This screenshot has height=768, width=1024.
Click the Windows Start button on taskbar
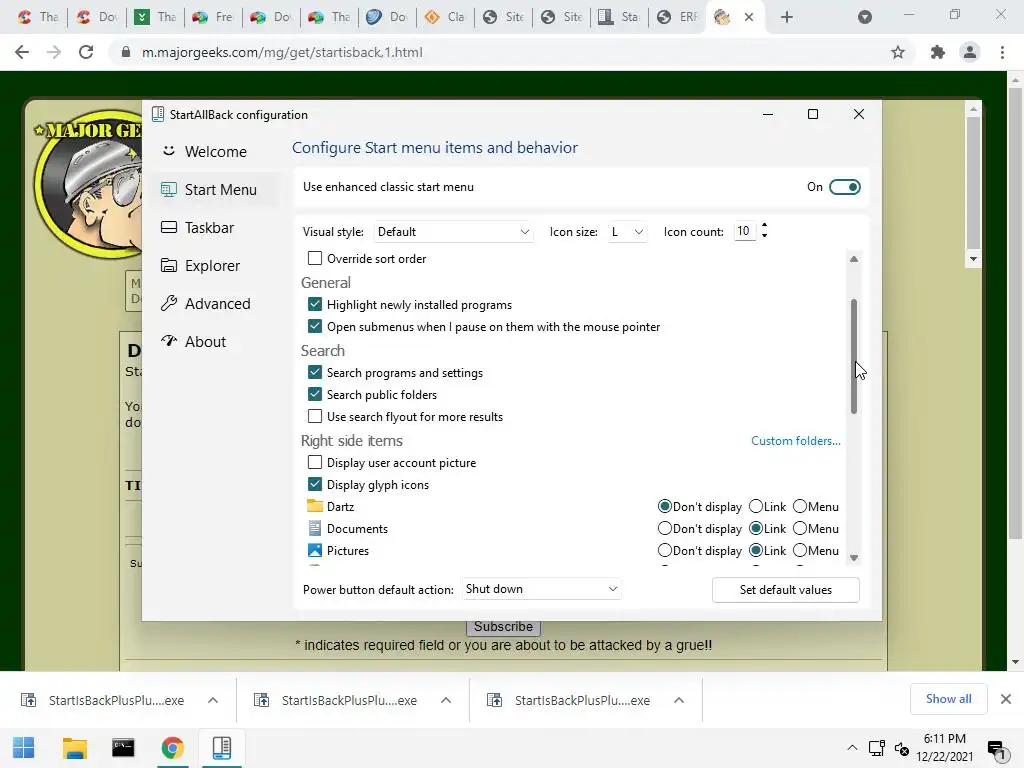pyautogui.click(x=24, y=748)
